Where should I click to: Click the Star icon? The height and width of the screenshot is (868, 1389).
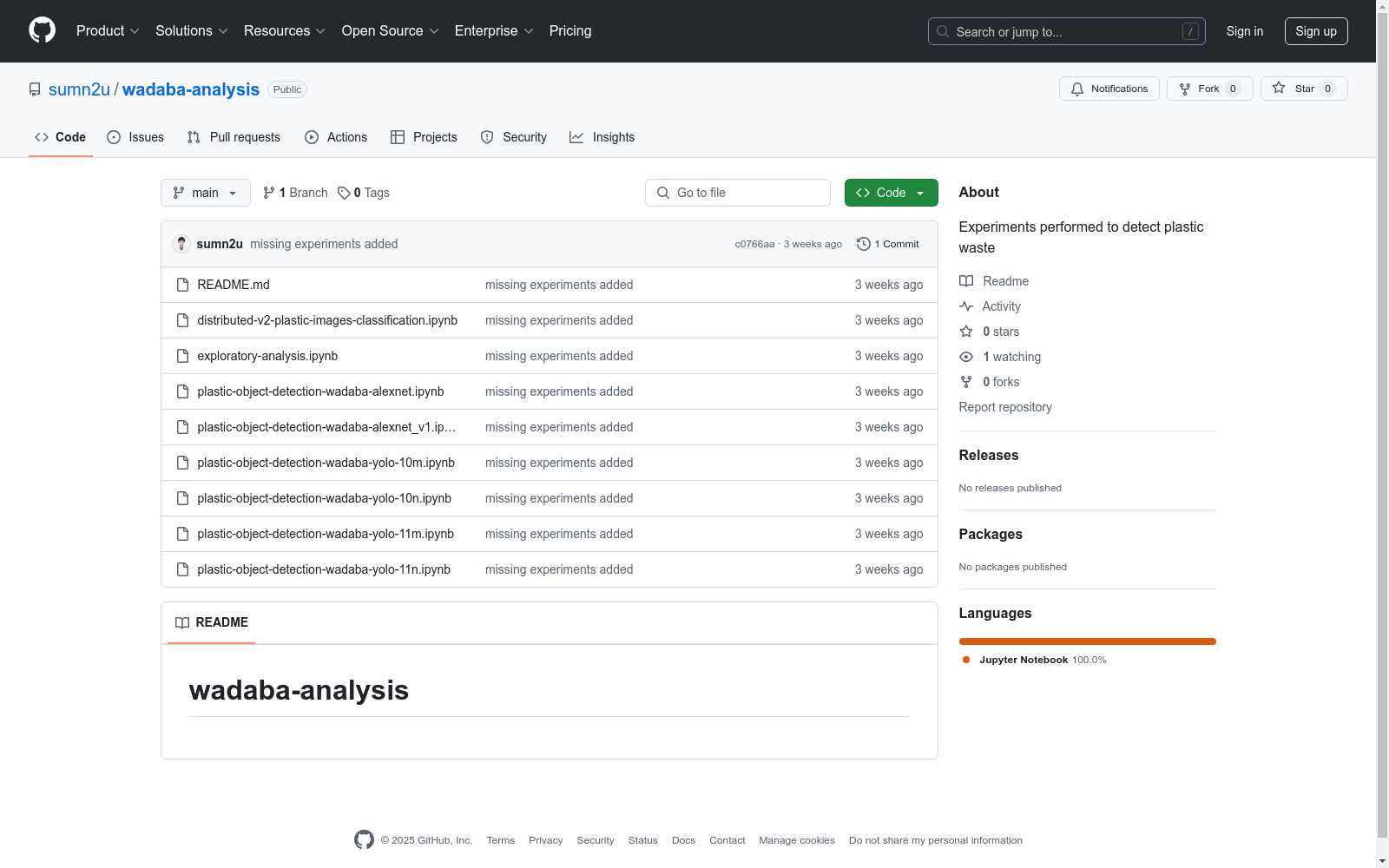click(x=1279, y=89)
